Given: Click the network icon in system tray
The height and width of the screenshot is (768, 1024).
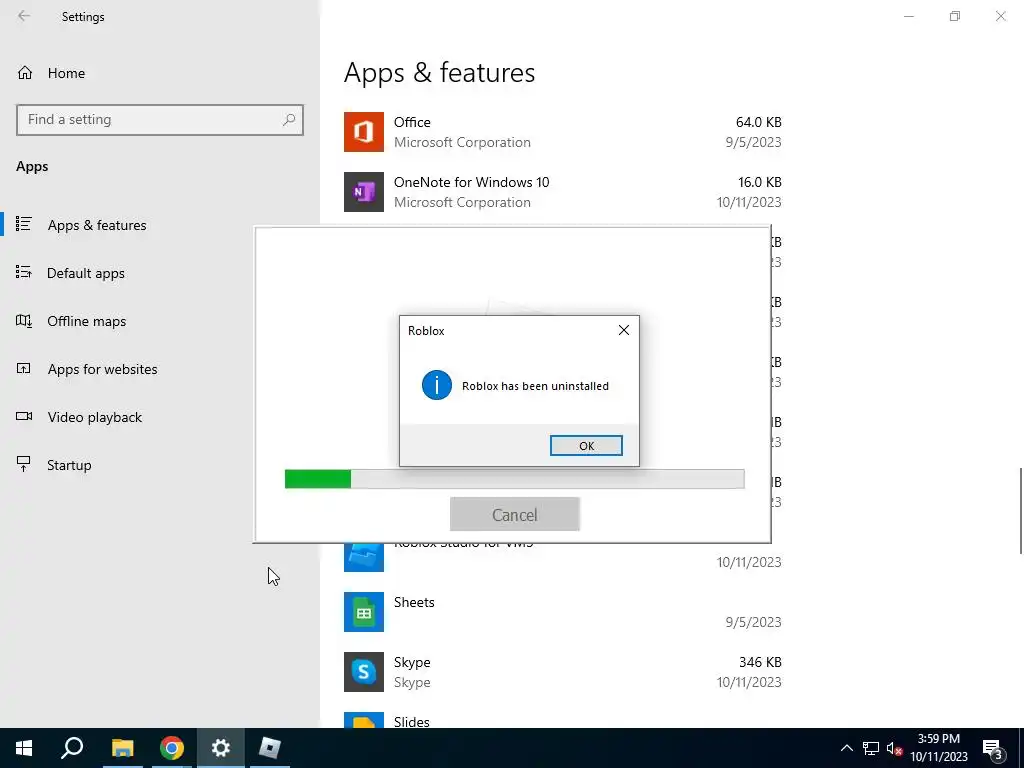Looking at the screenshot, I should 871,748.
